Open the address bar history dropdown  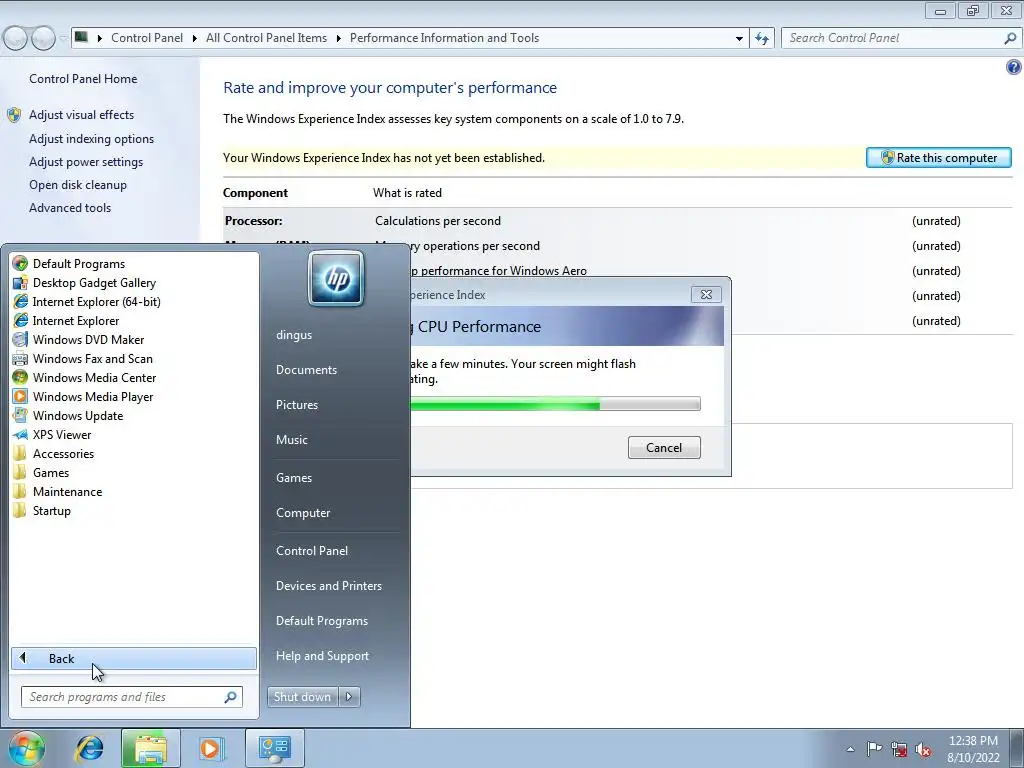pos(739,38)
